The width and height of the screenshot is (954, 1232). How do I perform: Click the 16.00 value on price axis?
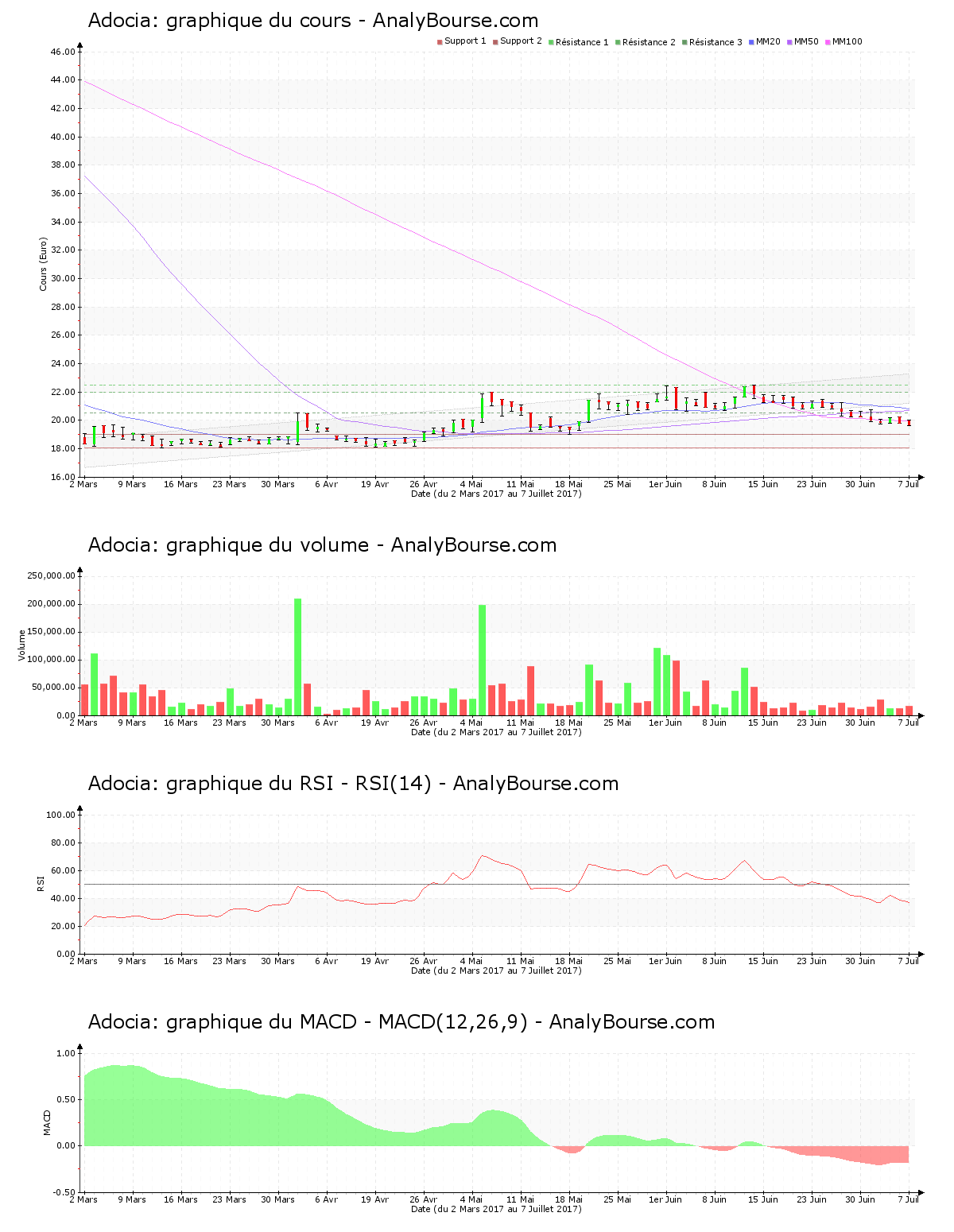coord(63,477)
